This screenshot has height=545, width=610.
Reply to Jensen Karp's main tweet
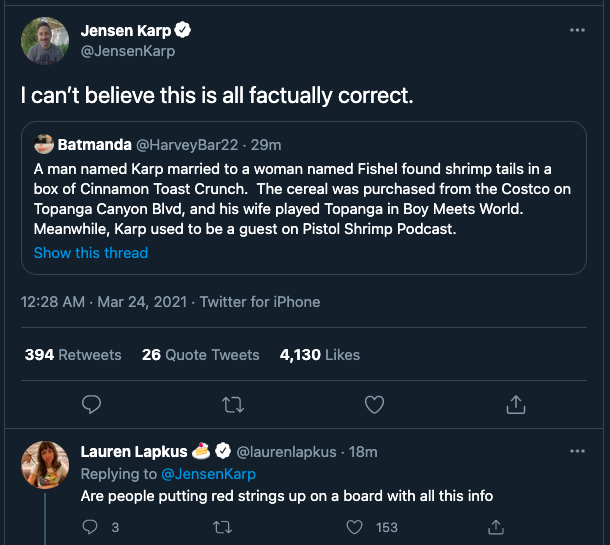pyautogui.click(x=91, y=404)
